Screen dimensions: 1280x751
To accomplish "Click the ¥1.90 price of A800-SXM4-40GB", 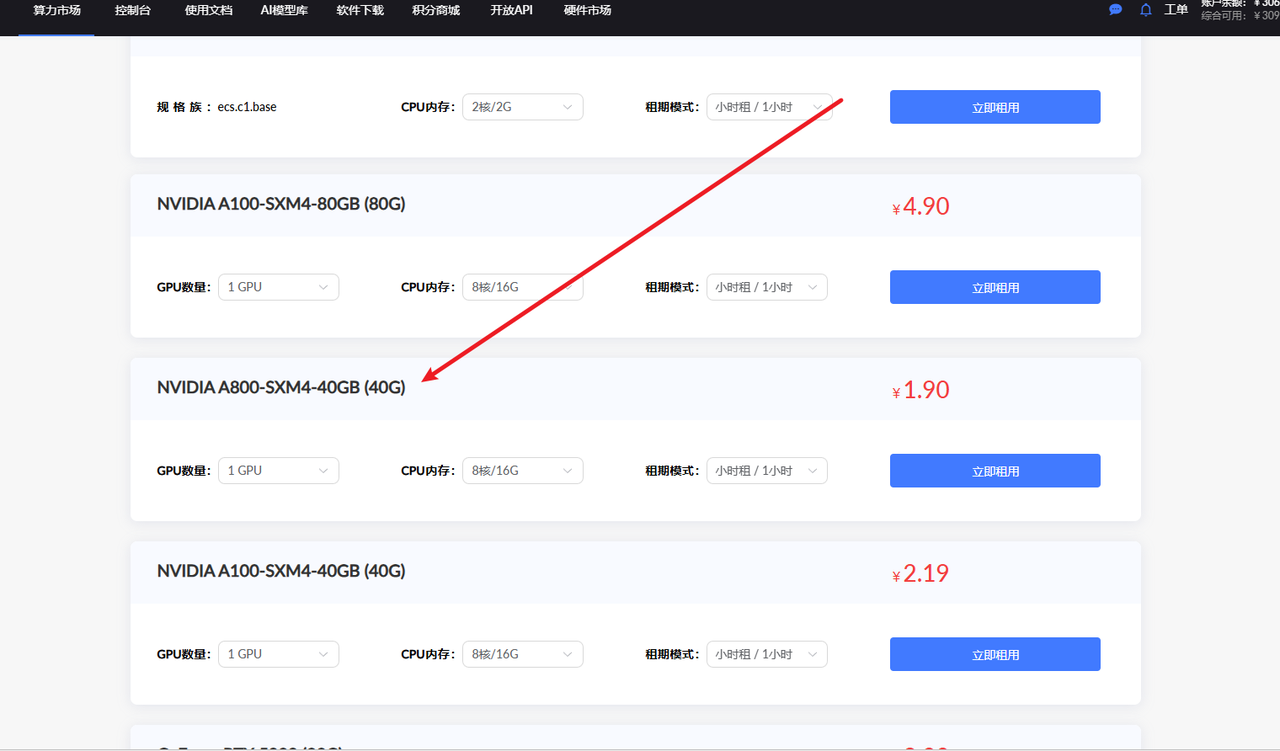I will 919,390.
